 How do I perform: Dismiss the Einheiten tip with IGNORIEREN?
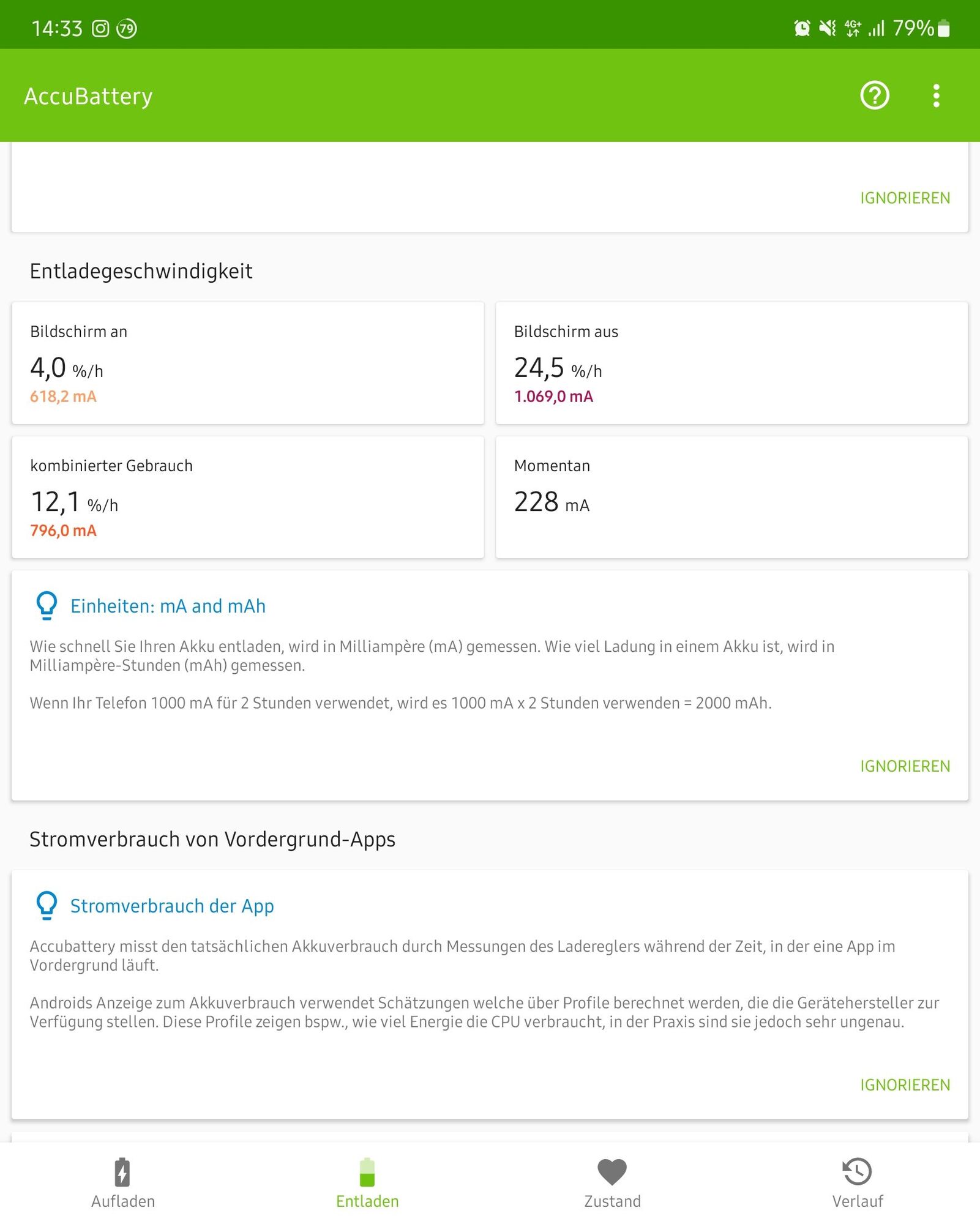tap(905, 766)
